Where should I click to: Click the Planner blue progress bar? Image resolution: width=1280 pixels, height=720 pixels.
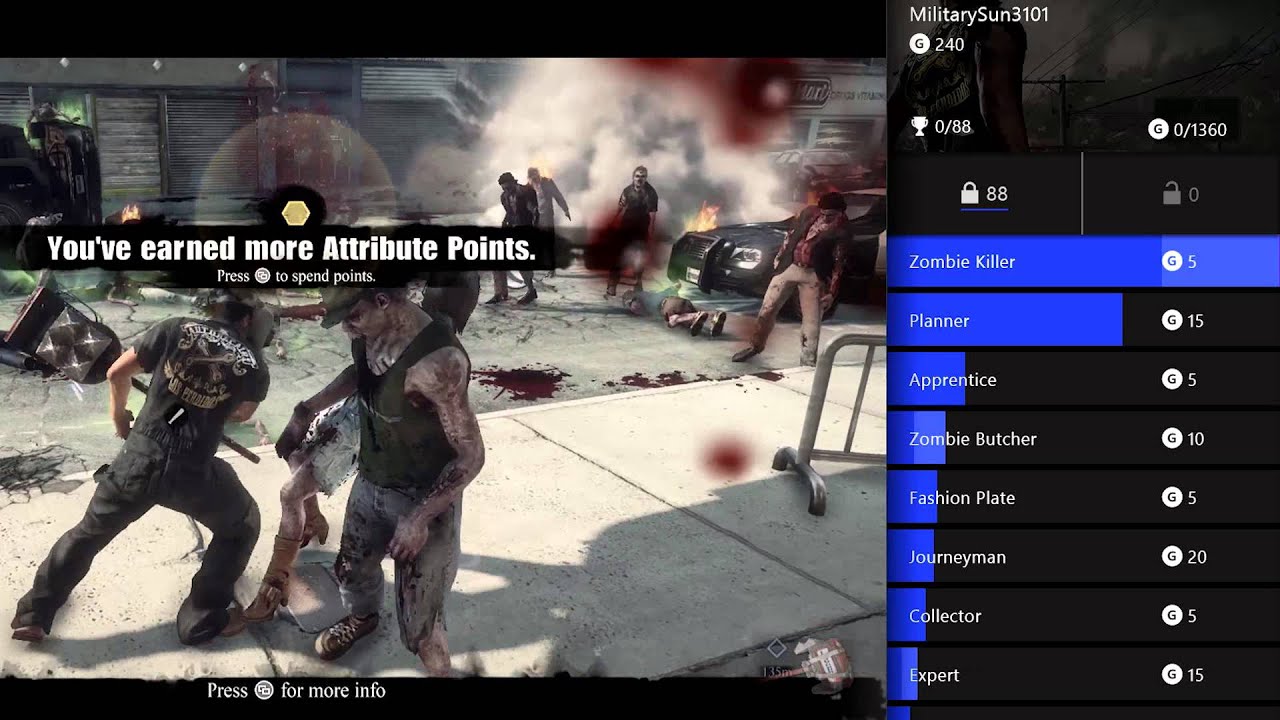(1005, 321)
